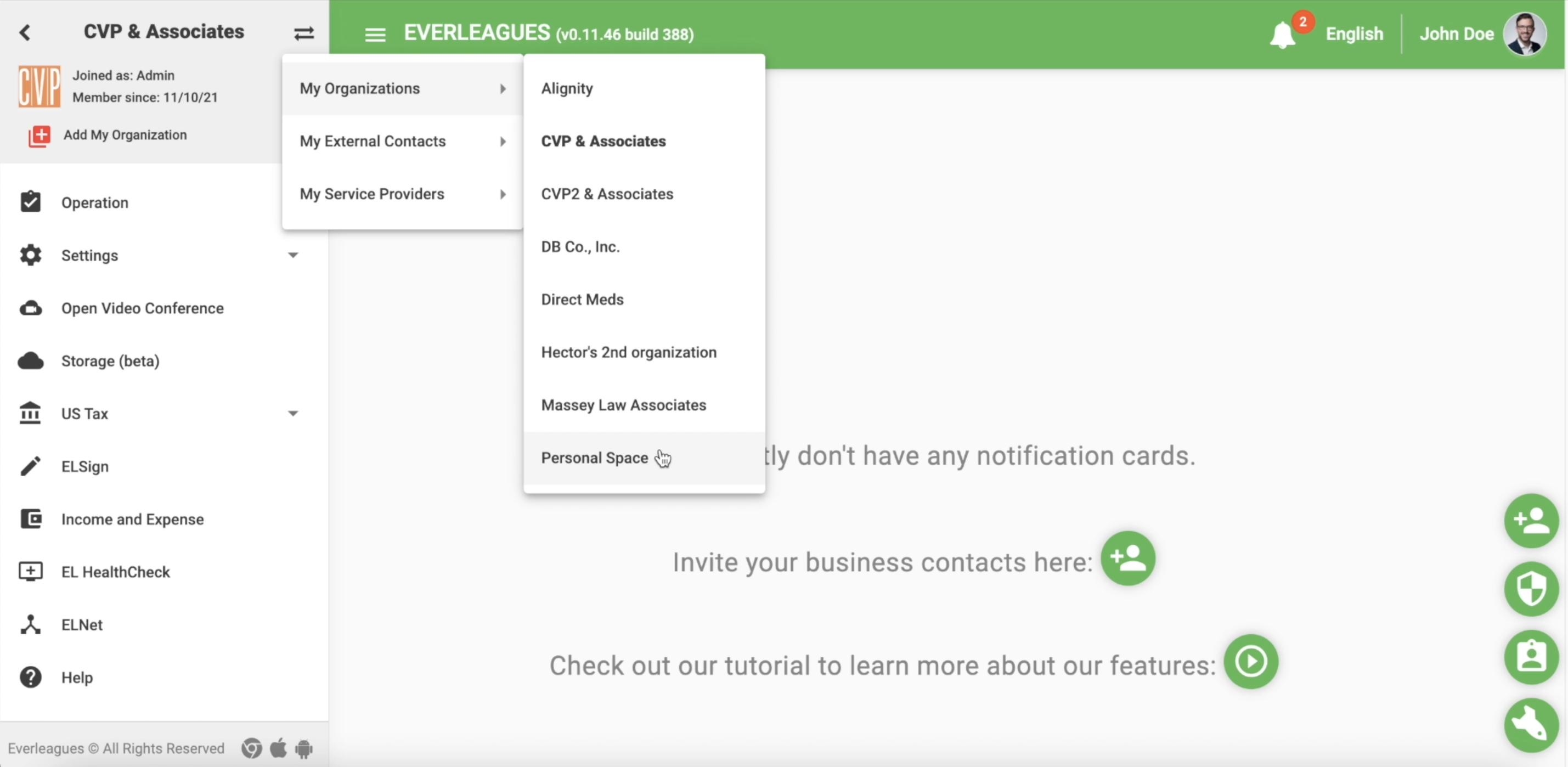The image size is (1568, 767).
Task: Select My Service Providers menu item
Action: [x=402, y=194]
